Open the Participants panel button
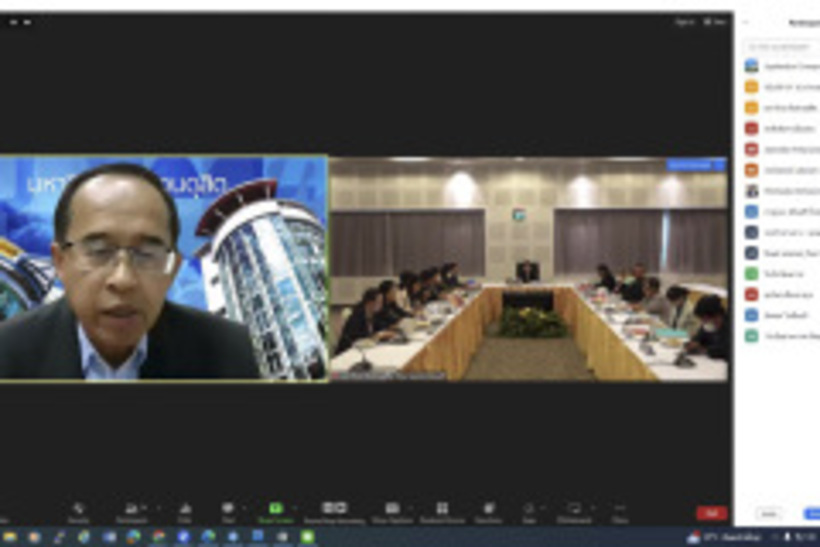 click(131, 512)
